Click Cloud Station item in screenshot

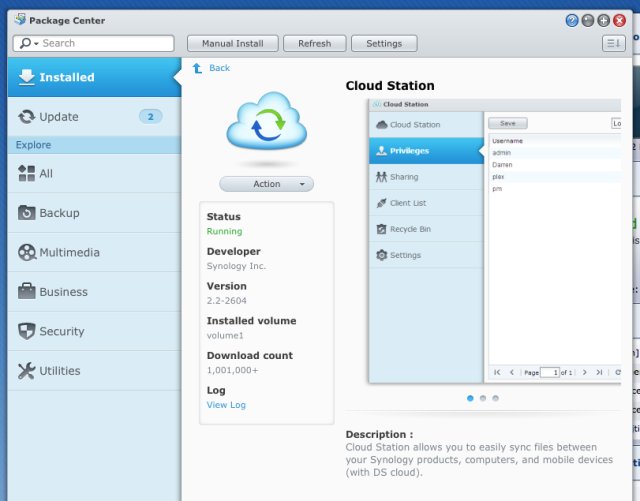click(x=426, y=125)
